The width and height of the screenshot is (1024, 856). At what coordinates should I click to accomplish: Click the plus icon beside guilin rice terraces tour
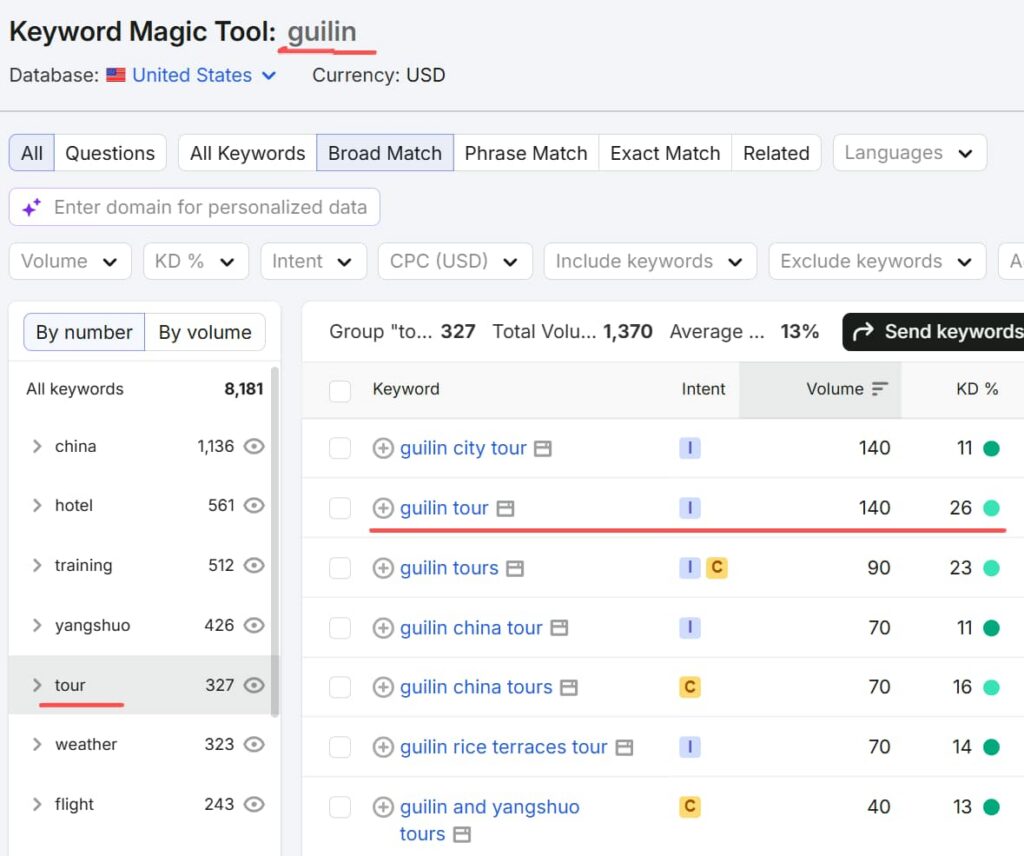tap(383, 747)
